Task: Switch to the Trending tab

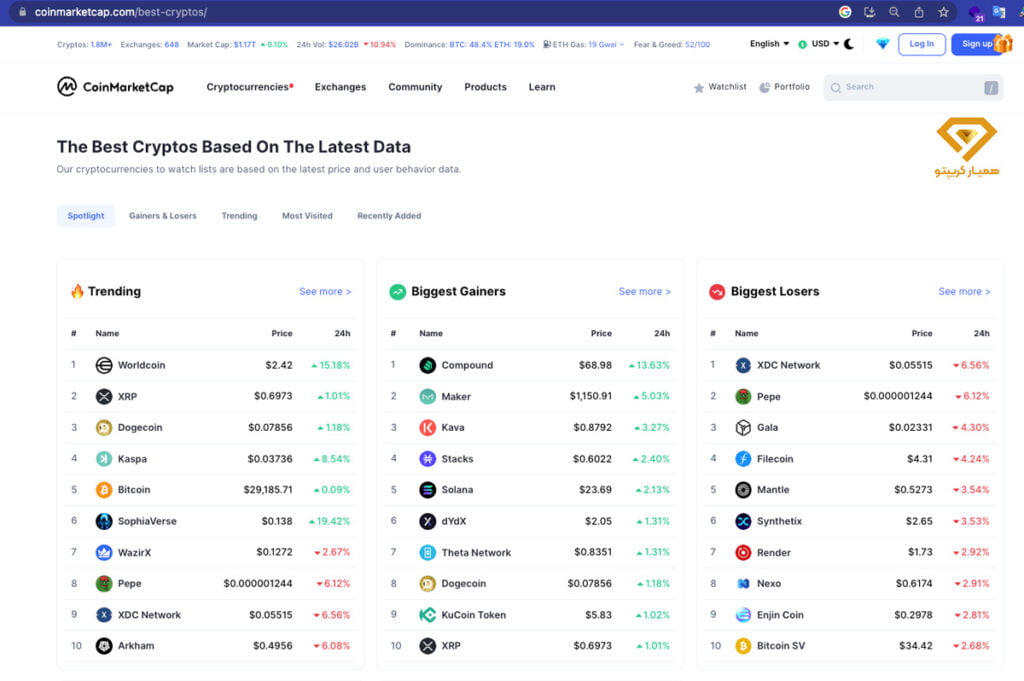Action: tap(239, 215)
